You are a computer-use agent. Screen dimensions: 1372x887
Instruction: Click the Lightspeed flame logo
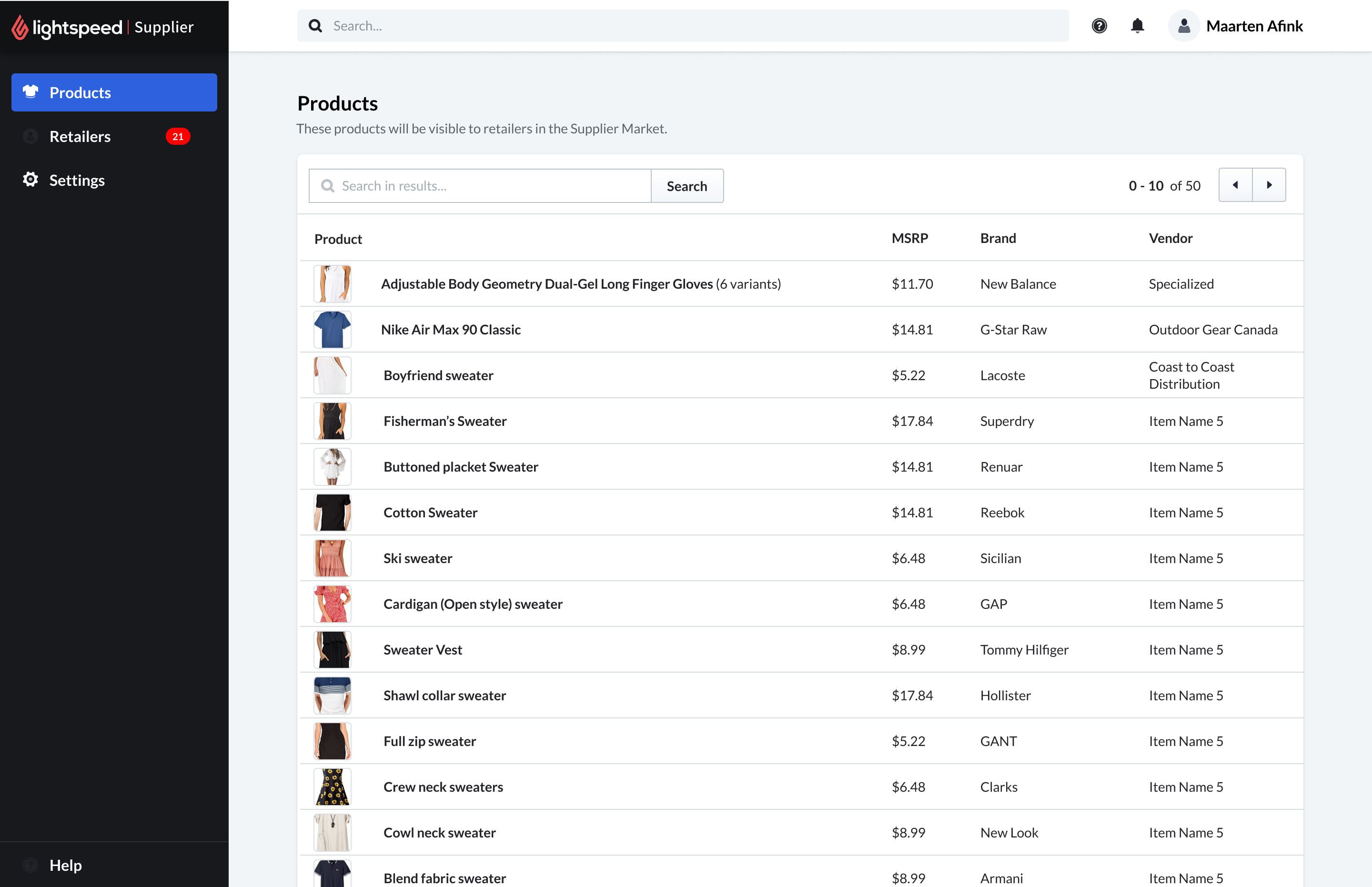click(20, 27)
